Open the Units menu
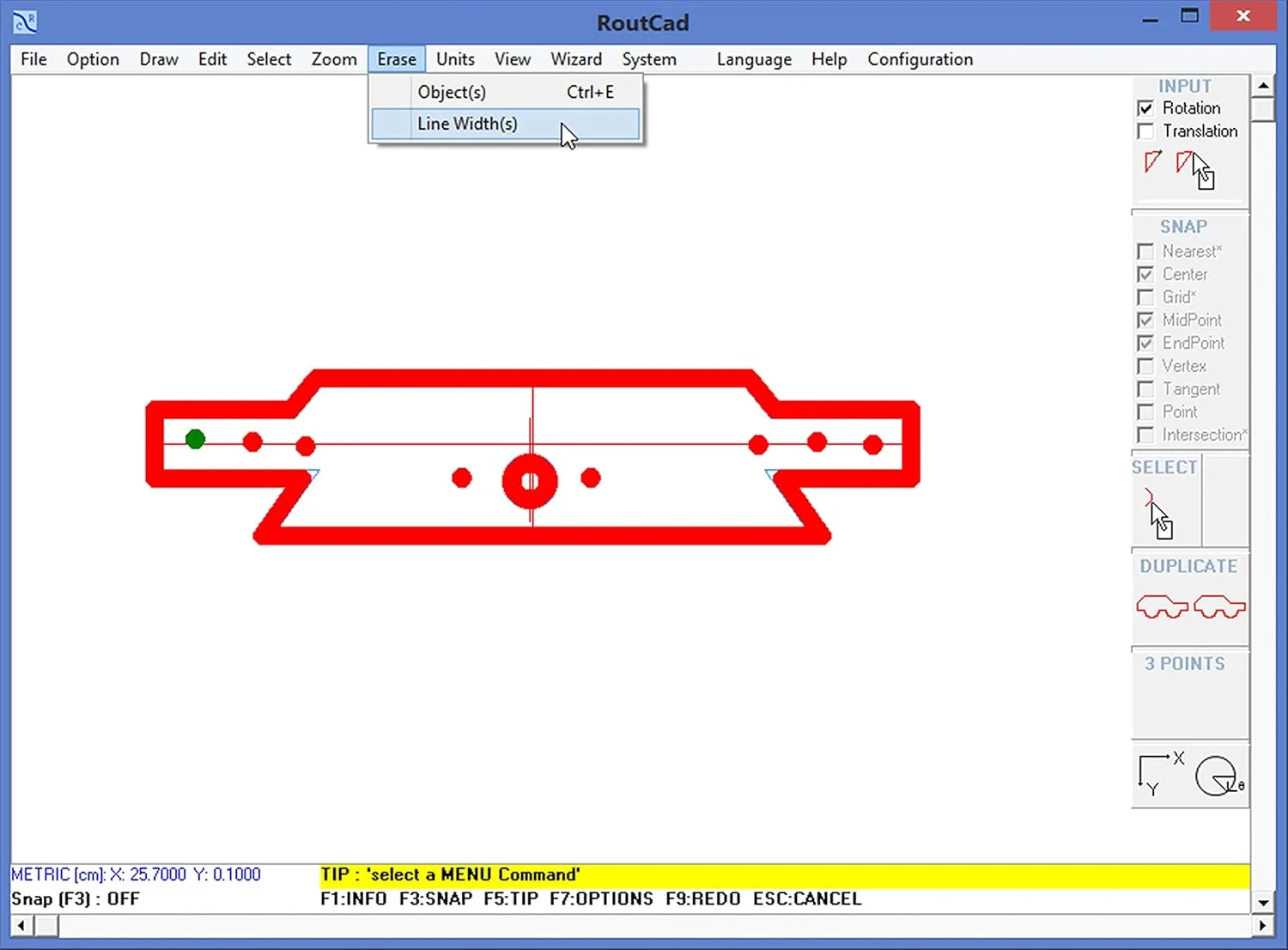 pyautogui.click(x=454, y=58)
